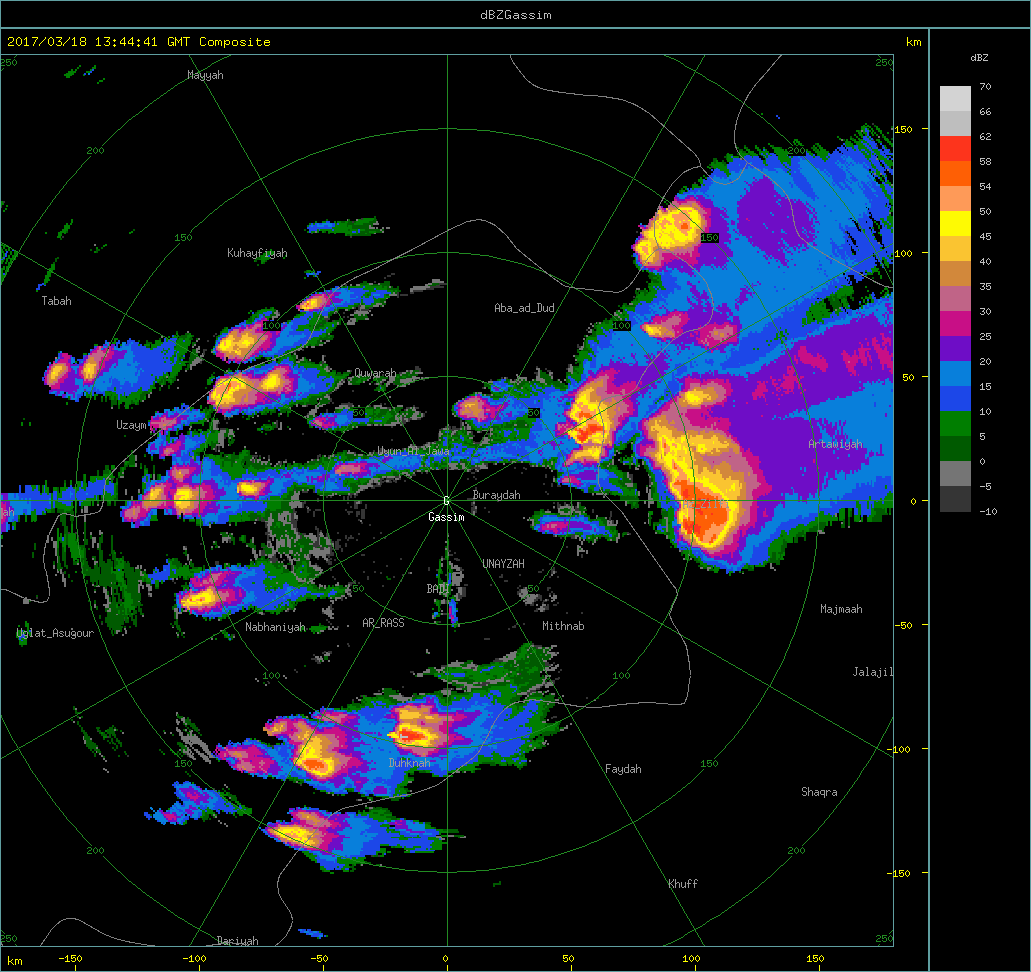The image size is (1031, 972).
Task: Select the yellow 45–50 dBZ legend color
Action: coord(955,224)
